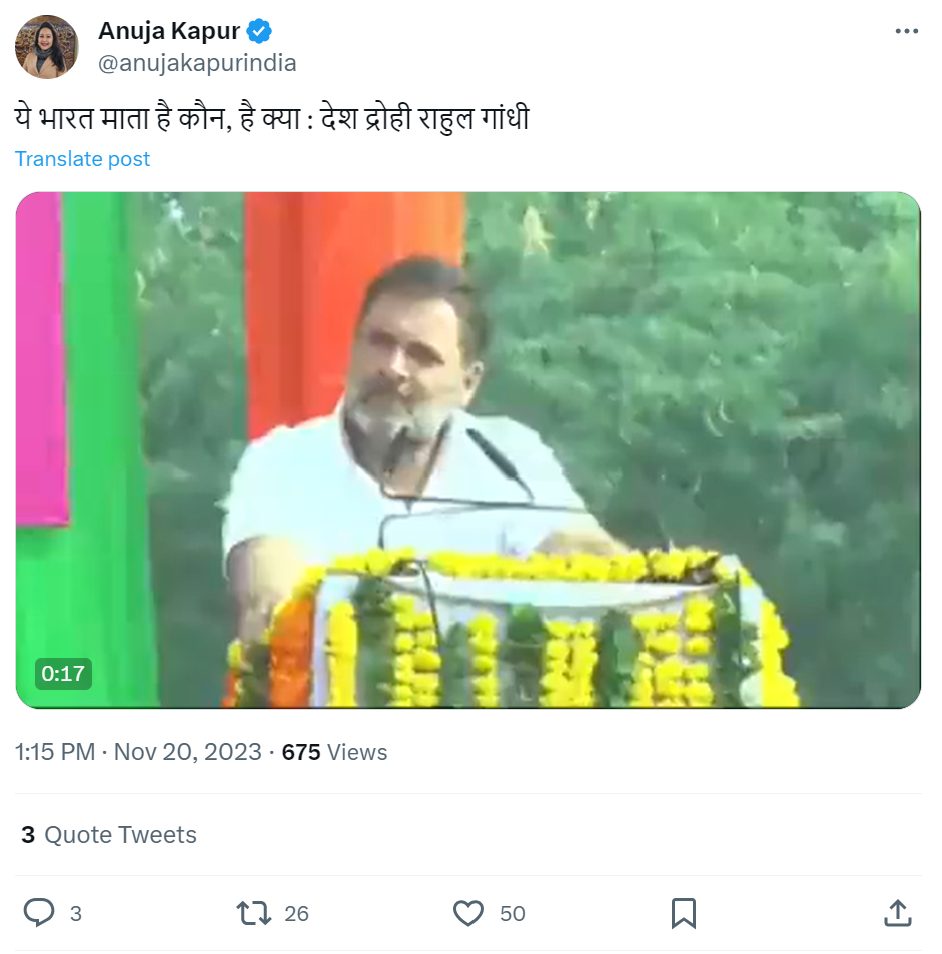Open Anuja Kapur's profile picture
Image resolution: width=942 pixels, height=954 pixels.
pyautogui.click(x=47, y=47)
